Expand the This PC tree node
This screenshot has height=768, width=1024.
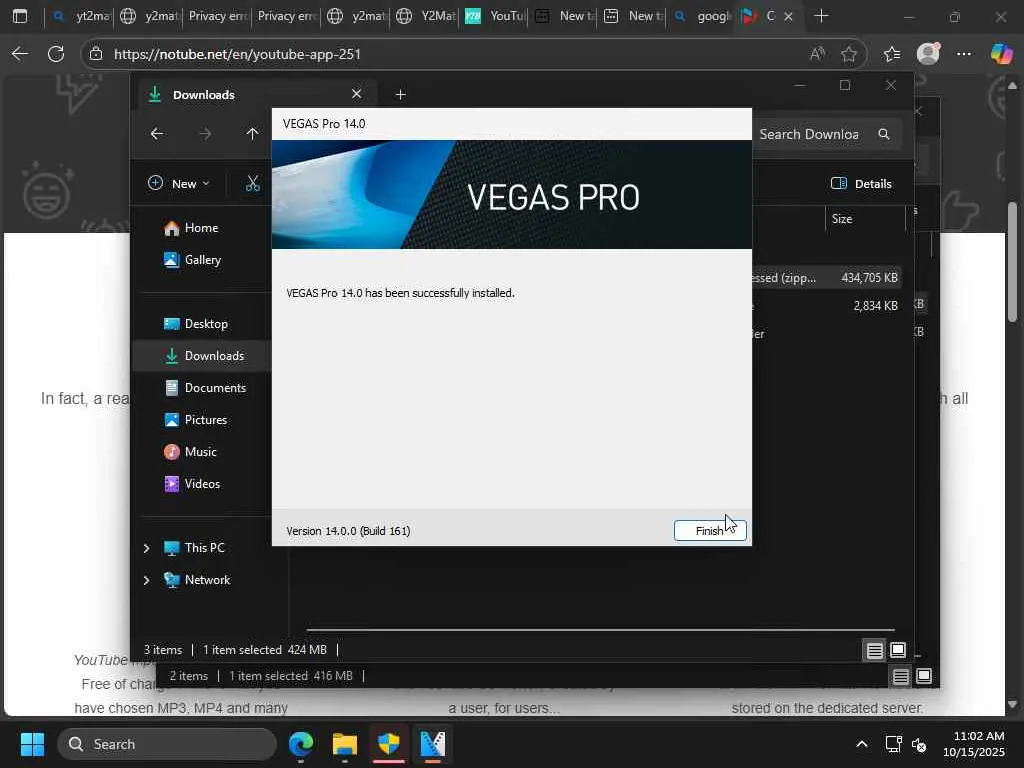[x=146, y=548]
